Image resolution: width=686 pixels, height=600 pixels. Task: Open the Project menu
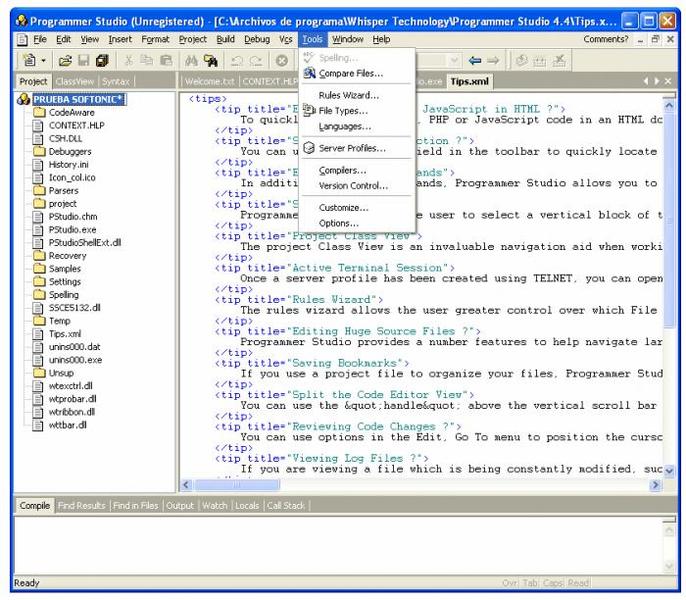192,39
